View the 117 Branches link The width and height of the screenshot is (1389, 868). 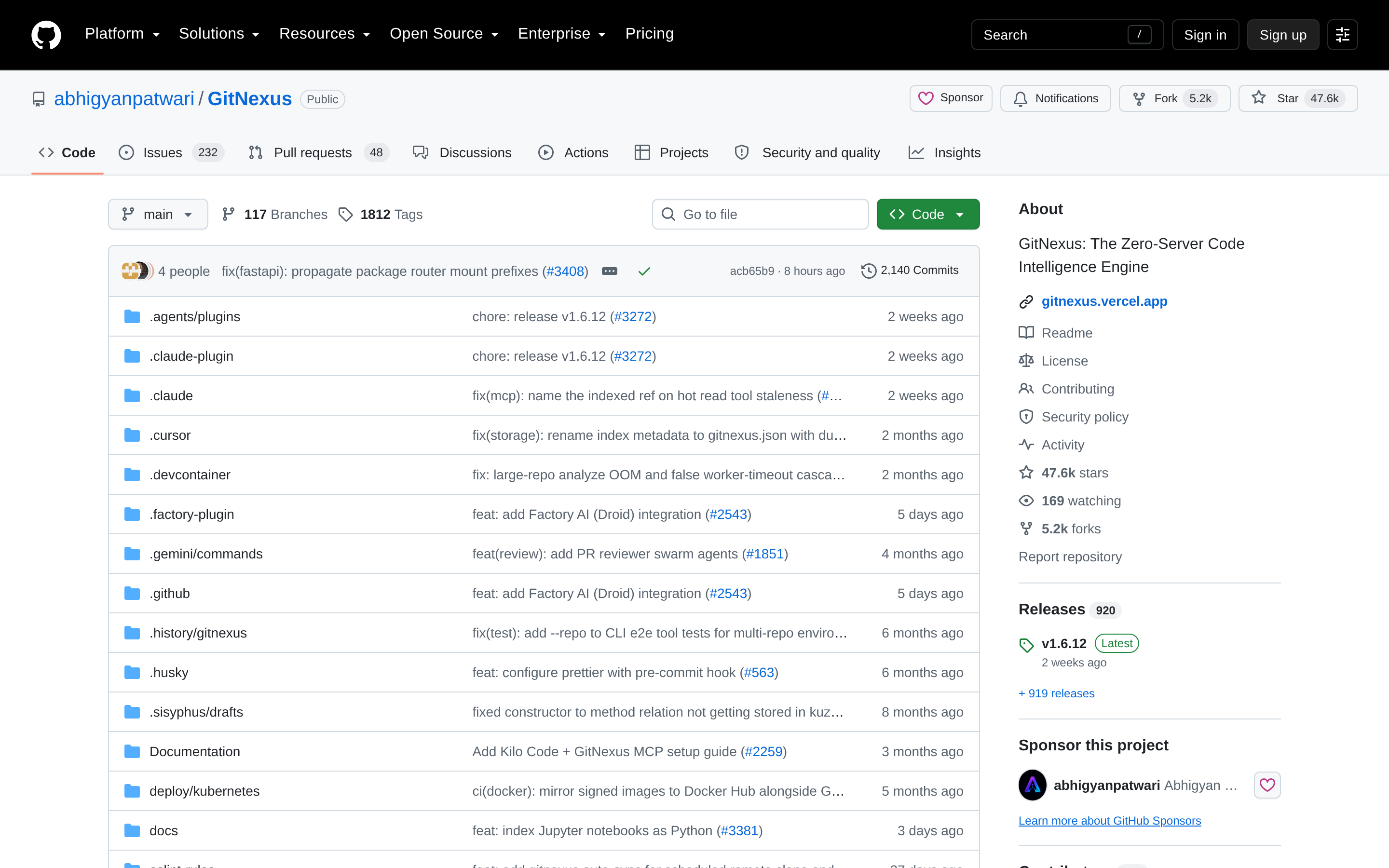pos(274,214)
